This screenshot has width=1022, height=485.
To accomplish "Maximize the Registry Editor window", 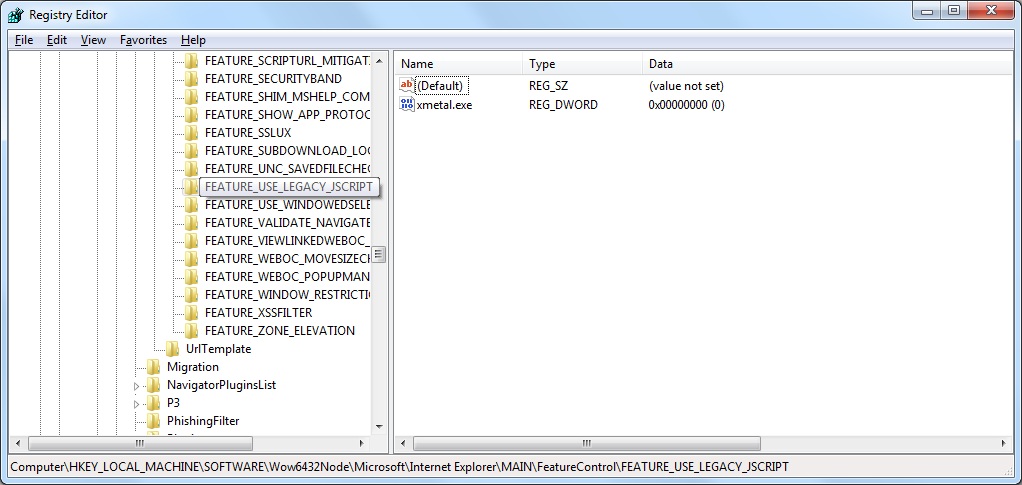I will [954, 10].
